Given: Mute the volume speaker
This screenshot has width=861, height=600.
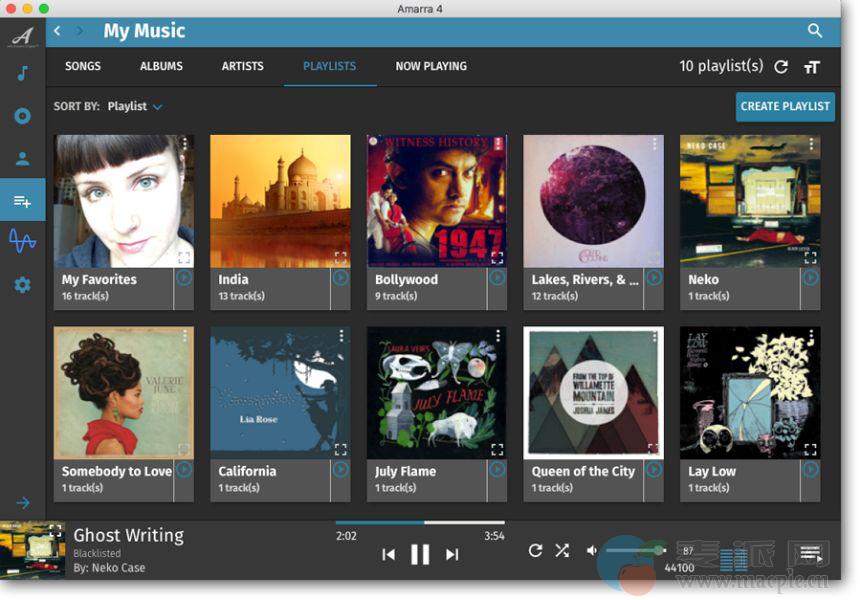Looking at the screenshot, I should click(592, 551).
